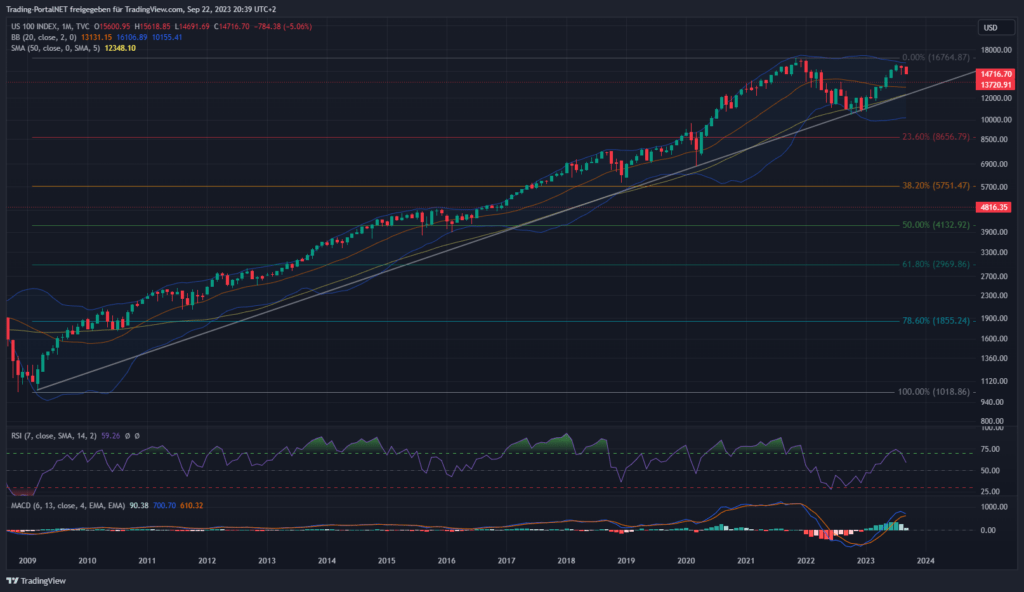Screen dimensions: 1024x592
Task: Click the 2009 label on the time axis
Action: click(x=27, y=561)
